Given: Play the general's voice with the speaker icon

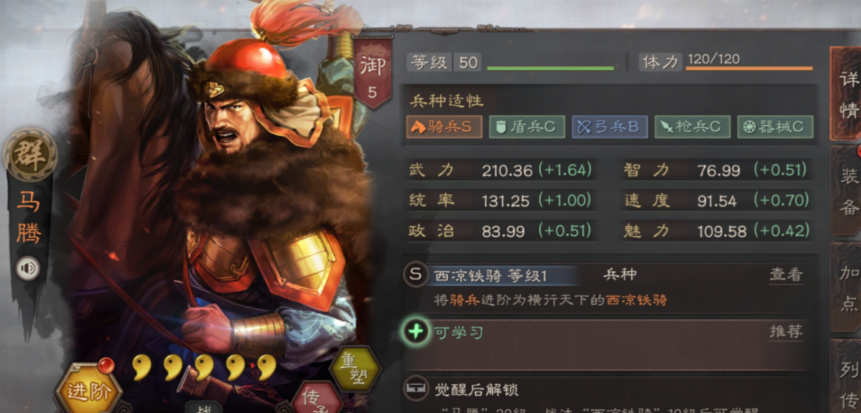Looking at the screenshot, I should (x=27, y=269).
